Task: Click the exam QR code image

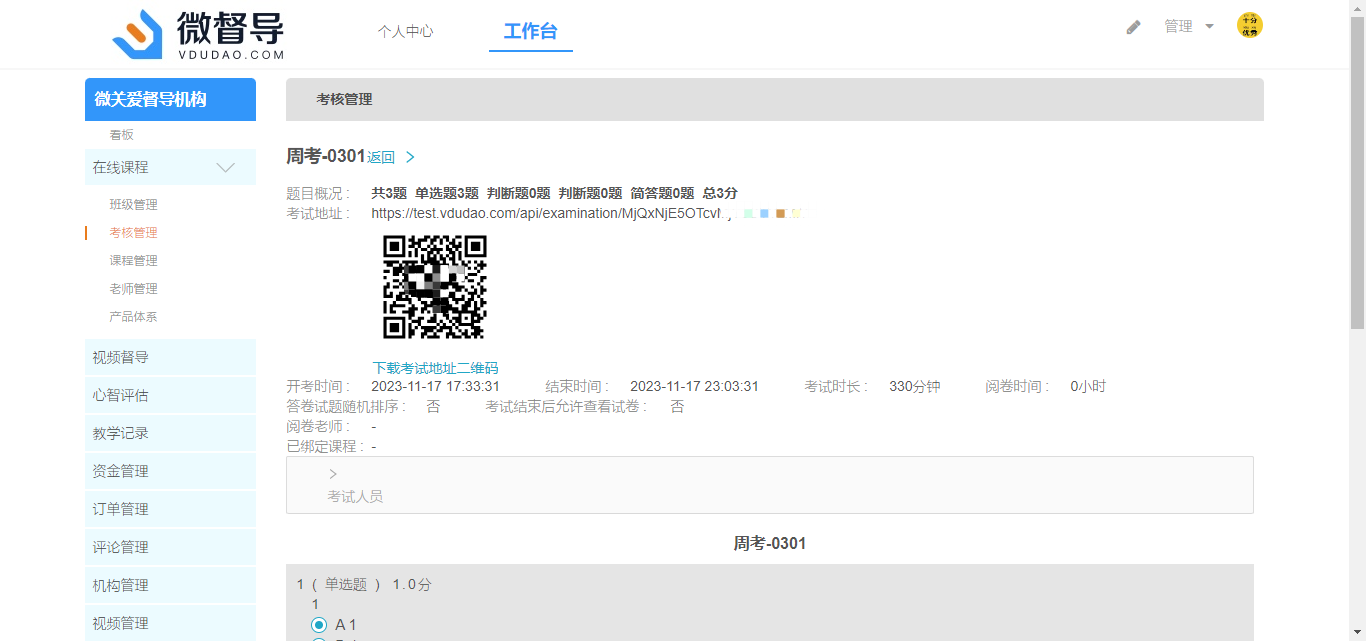Action: 435,287
